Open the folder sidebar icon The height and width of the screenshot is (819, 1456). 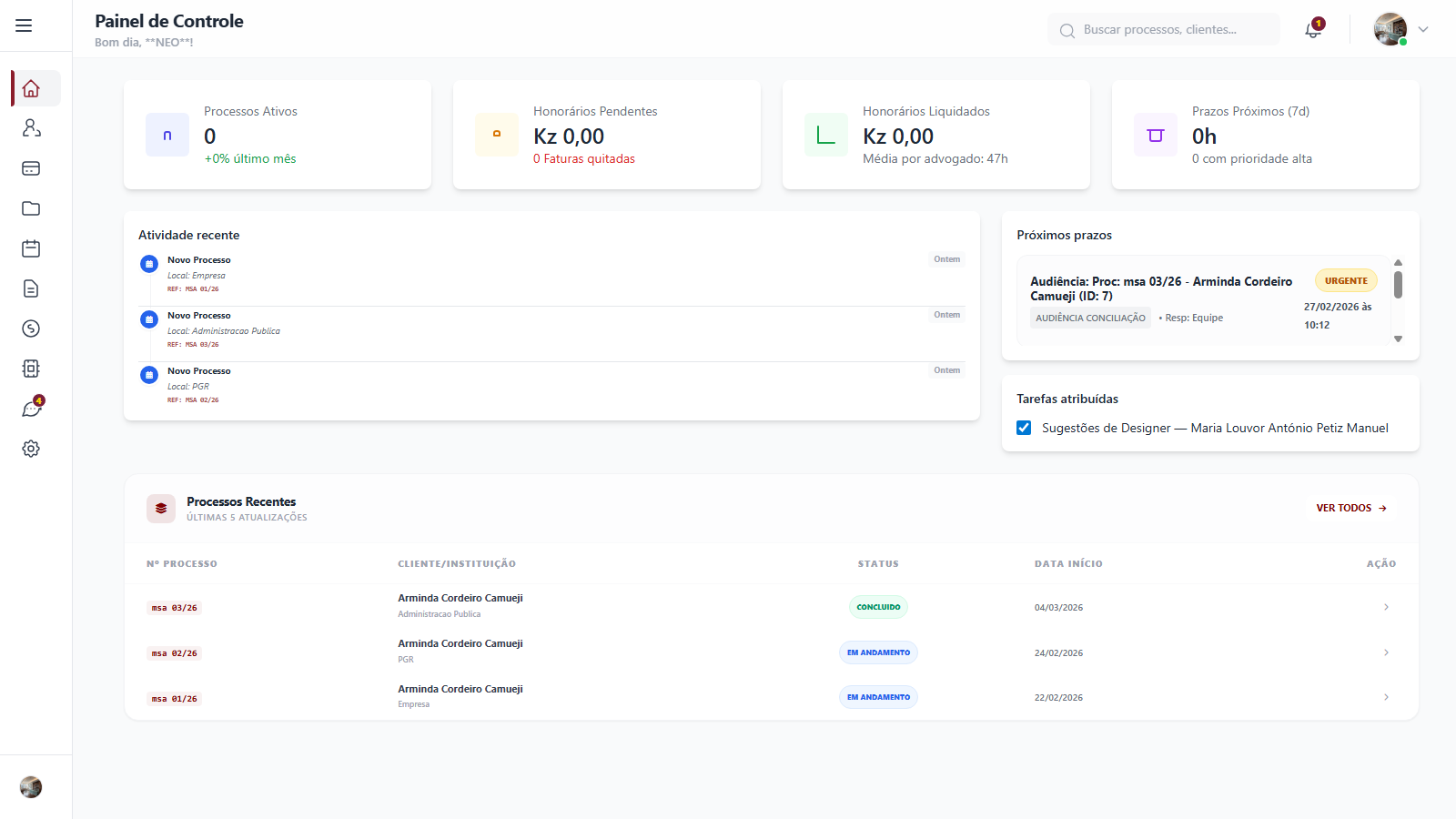tap(31, 208)
